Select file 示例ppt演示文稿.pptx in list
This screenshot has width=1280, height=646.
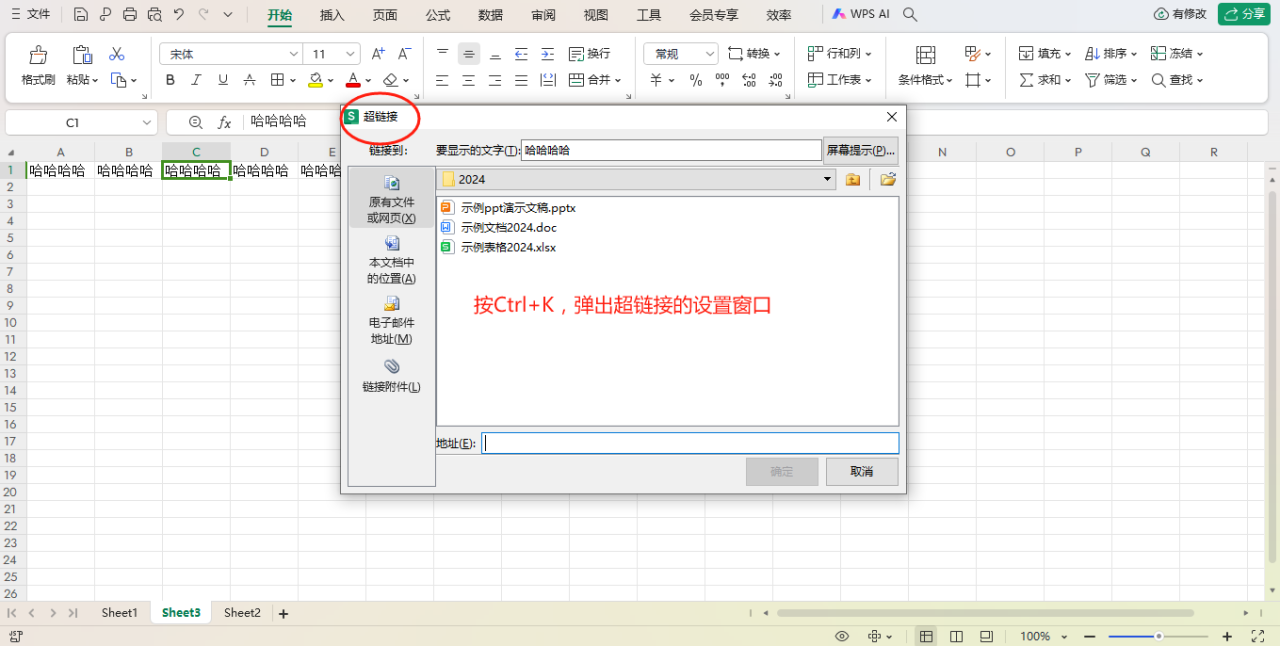[x=508, y=208]
